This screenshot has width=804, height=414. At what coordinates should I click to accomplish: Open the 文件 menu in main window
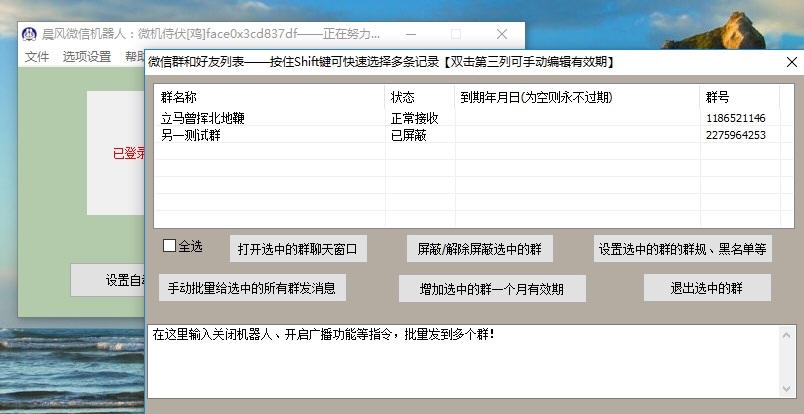37,56
